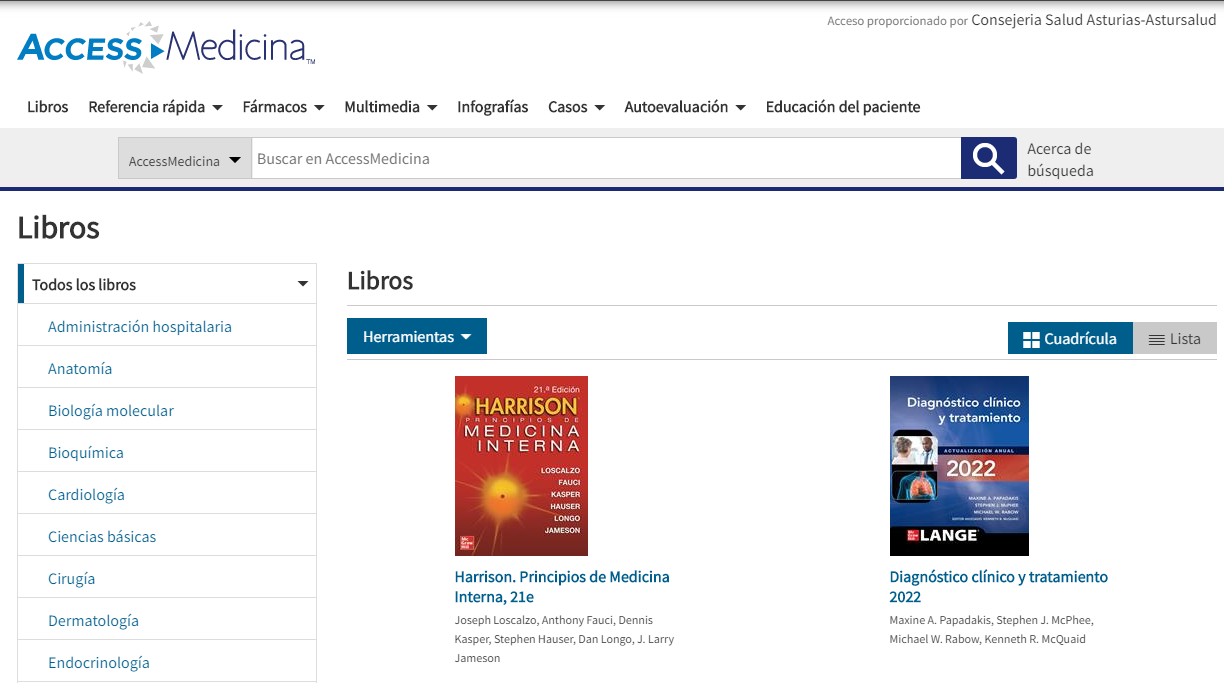Open the Multimedia menu

pyautogui.click(x=390, y=107)
